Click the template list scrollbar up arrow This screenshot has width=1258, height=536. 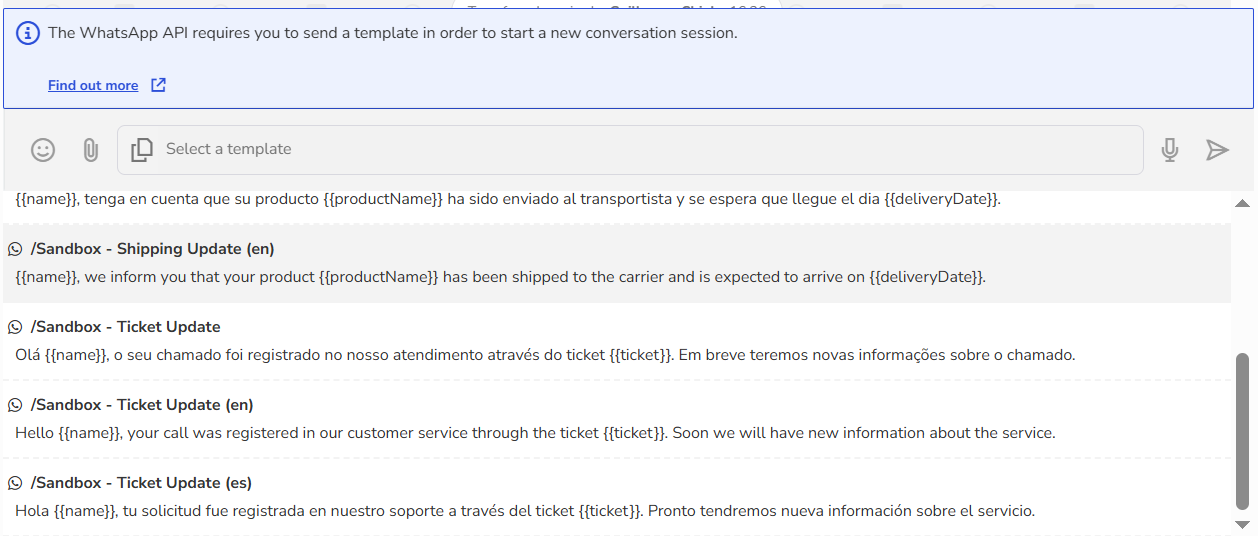coord(1242,203)
